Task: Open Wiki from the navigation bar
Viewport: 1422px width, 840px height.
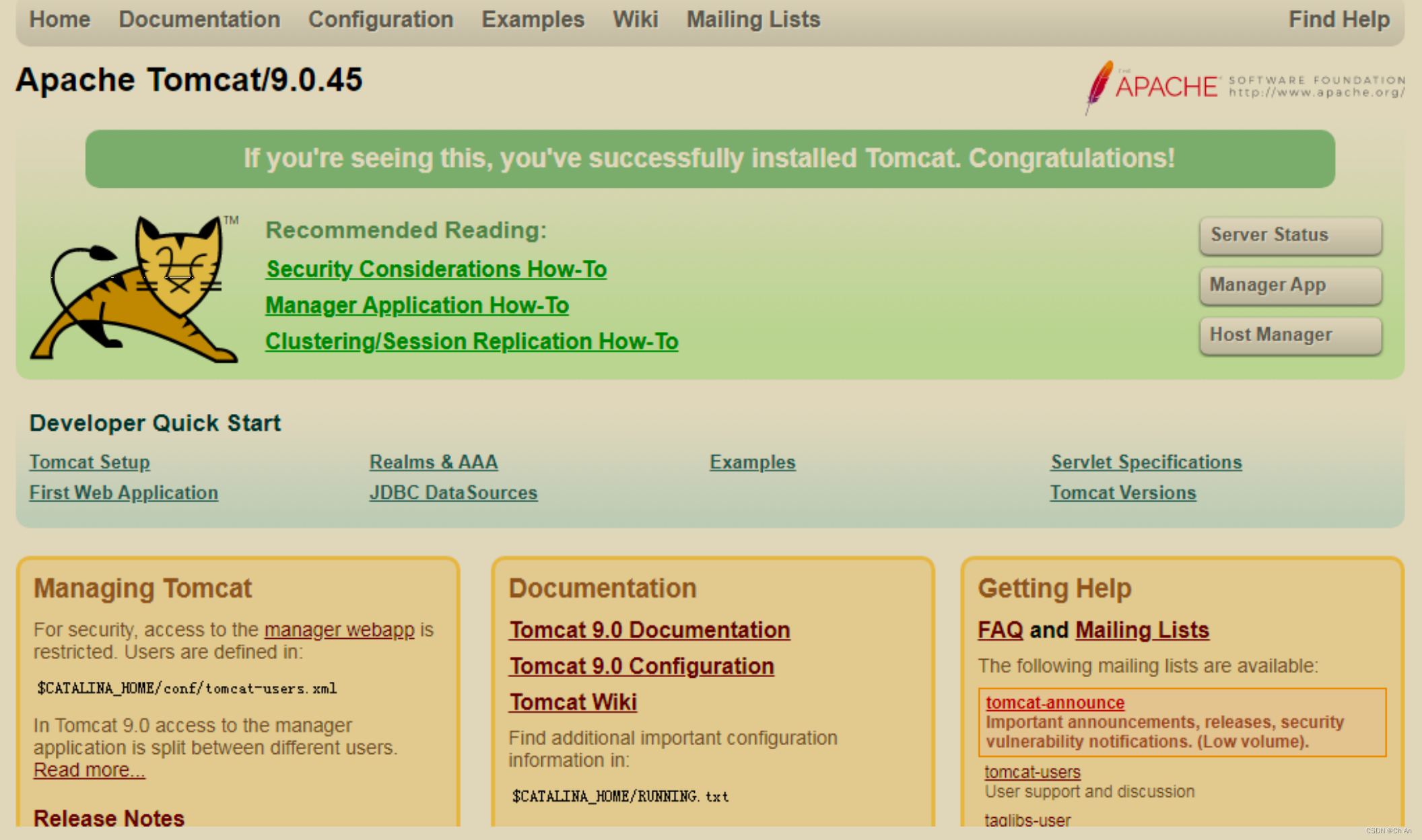Action: point(635,20)
